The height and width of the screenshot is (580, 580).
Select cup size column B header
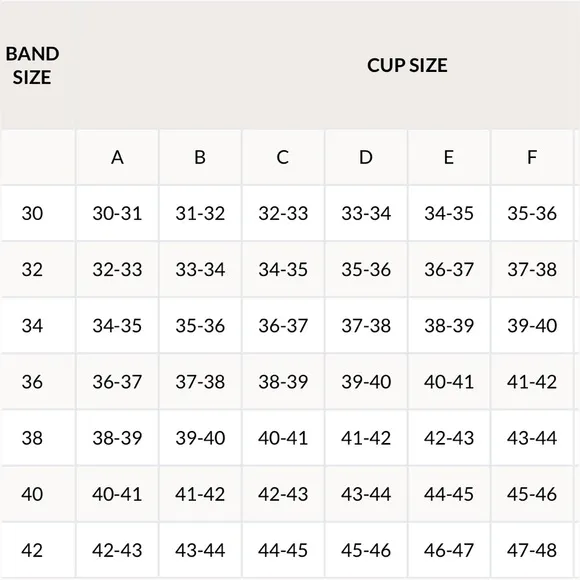pos(200,157)
